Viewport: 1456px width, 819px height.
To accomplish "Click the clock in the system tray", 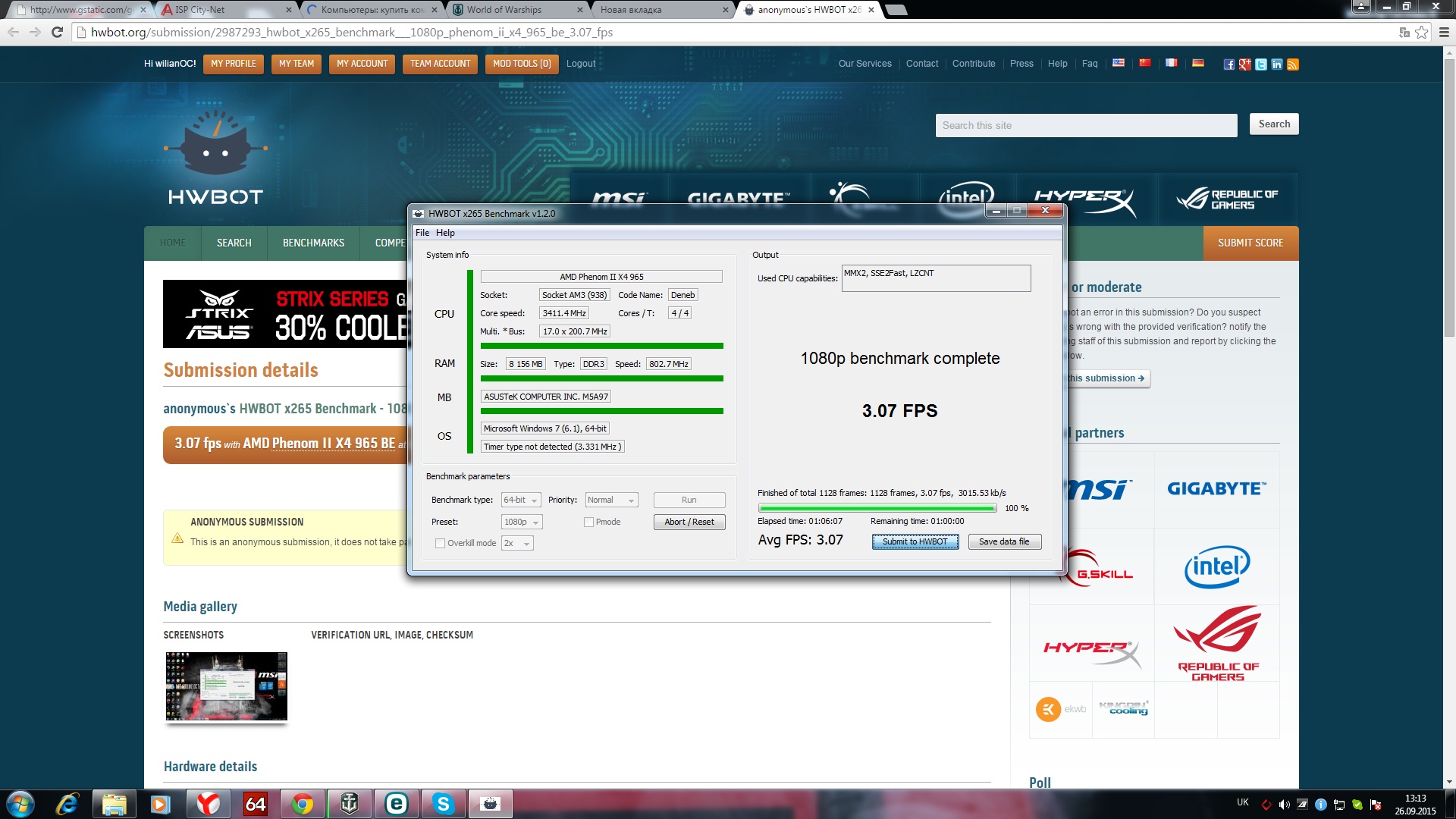I will tap(1415, 805).
